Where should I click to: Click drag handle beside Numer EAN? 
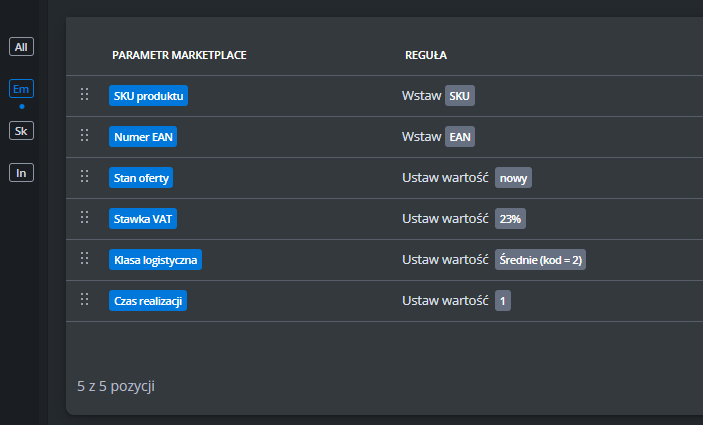85,136
